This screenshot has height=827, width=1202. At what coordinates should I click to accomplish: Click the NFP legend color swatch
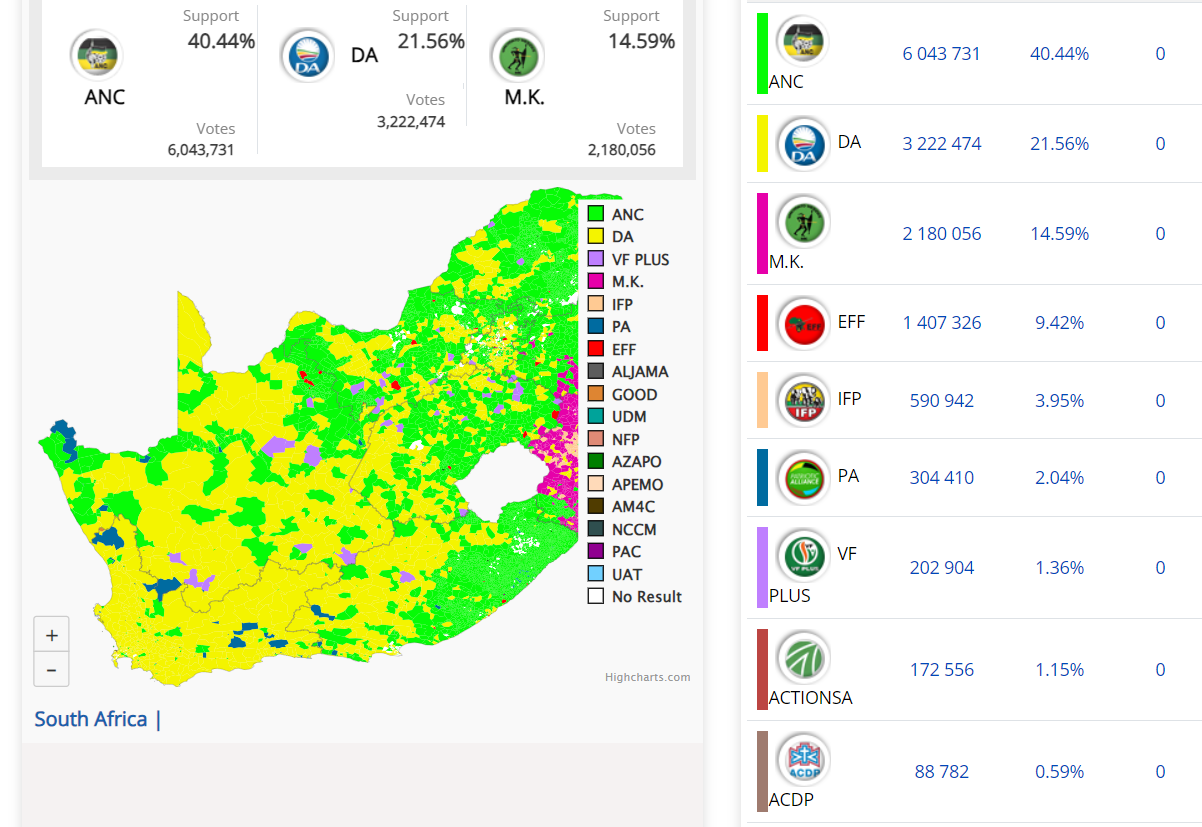[x=596, y=439]
